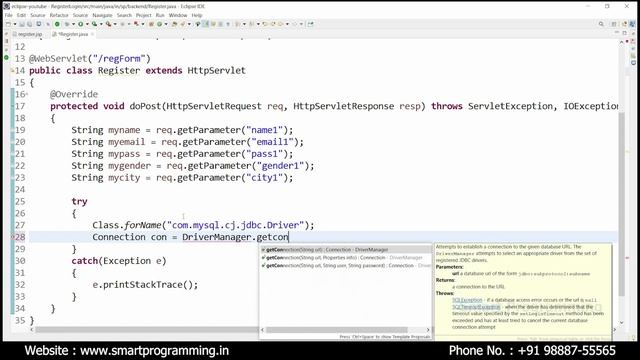Click the External Tools run icon

tap(108, 24)
